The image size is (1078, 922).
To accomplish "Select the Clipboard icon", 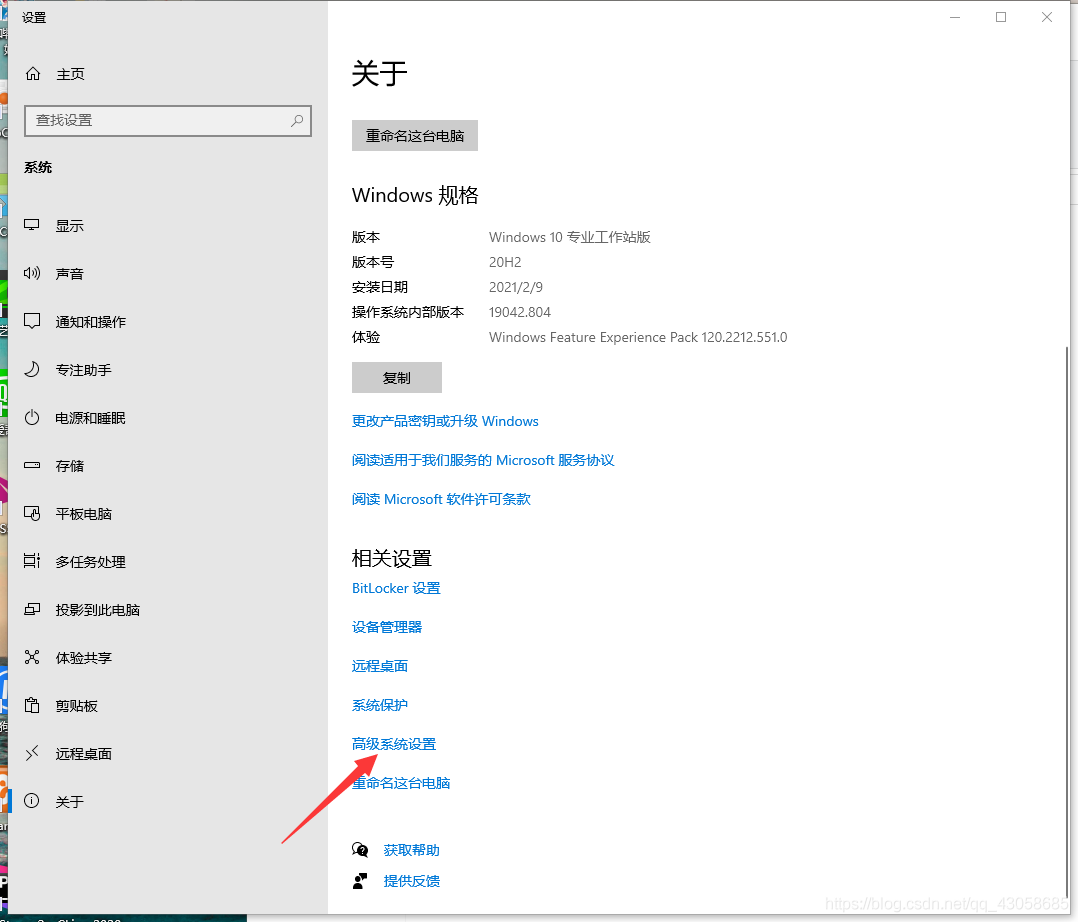I will click(32, 705).
